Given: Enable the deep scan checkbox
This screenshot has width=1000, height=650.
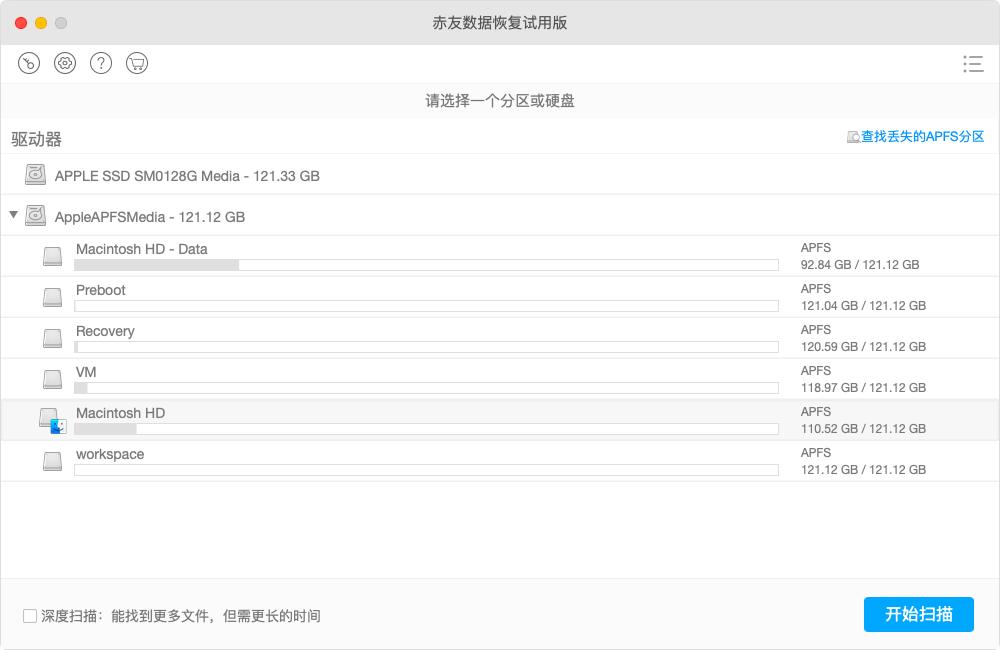Looking at the screenshot, I should [x=30, y=616].
